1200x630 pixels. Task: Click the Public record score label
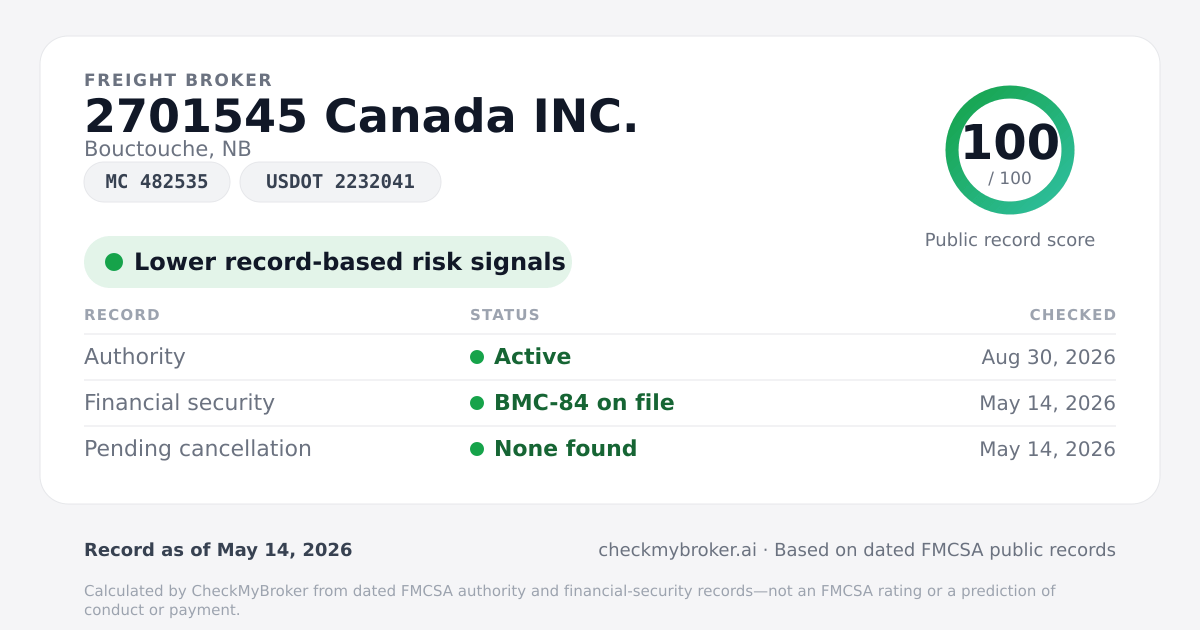[x=1010, y=240]
